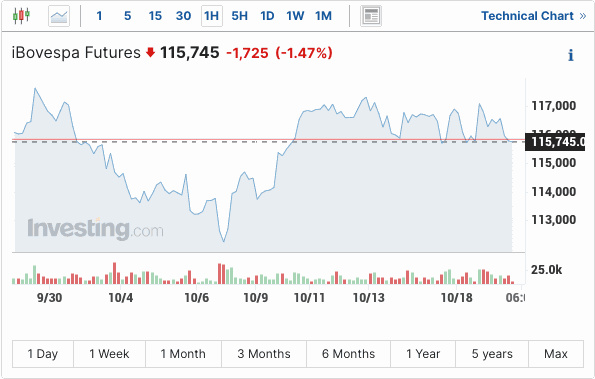The height and width of the screenshot is (379, 595).
Task: Select the 1M interval
Action: (x=323, y=16)
